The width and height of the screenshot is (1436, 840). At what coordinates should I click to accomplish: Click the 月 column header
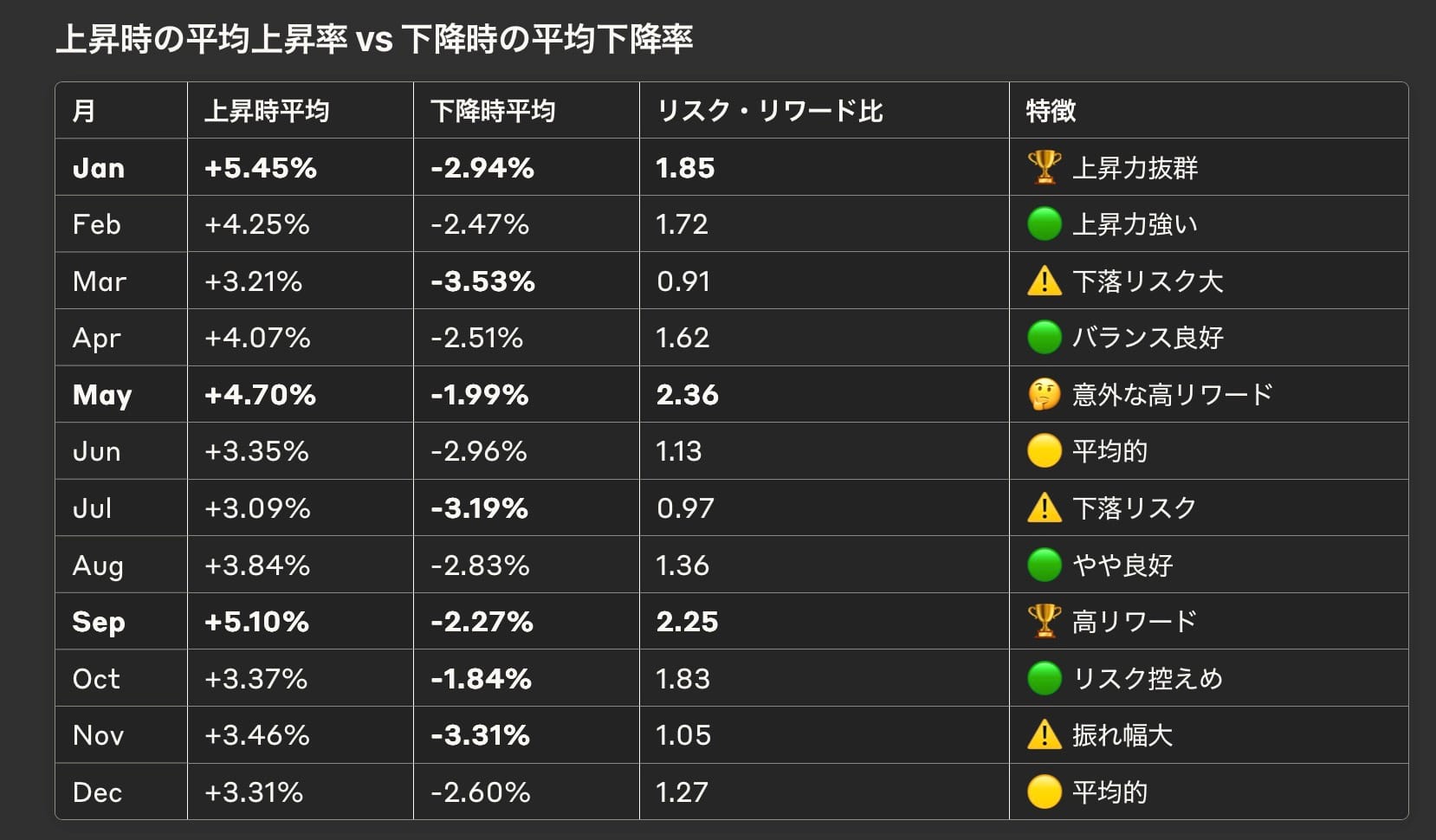click(x=84, y=111)
